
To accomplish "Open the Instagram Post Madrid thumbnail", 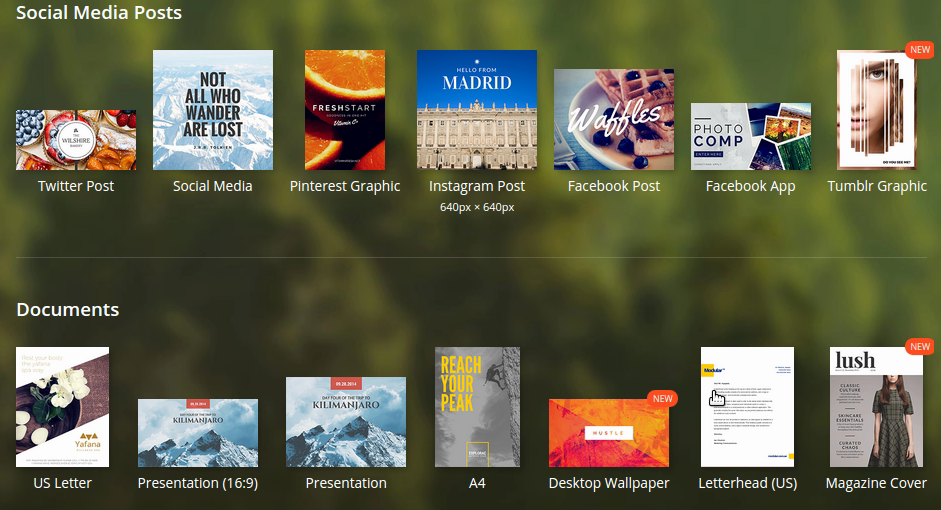I will tap(477, 110).
